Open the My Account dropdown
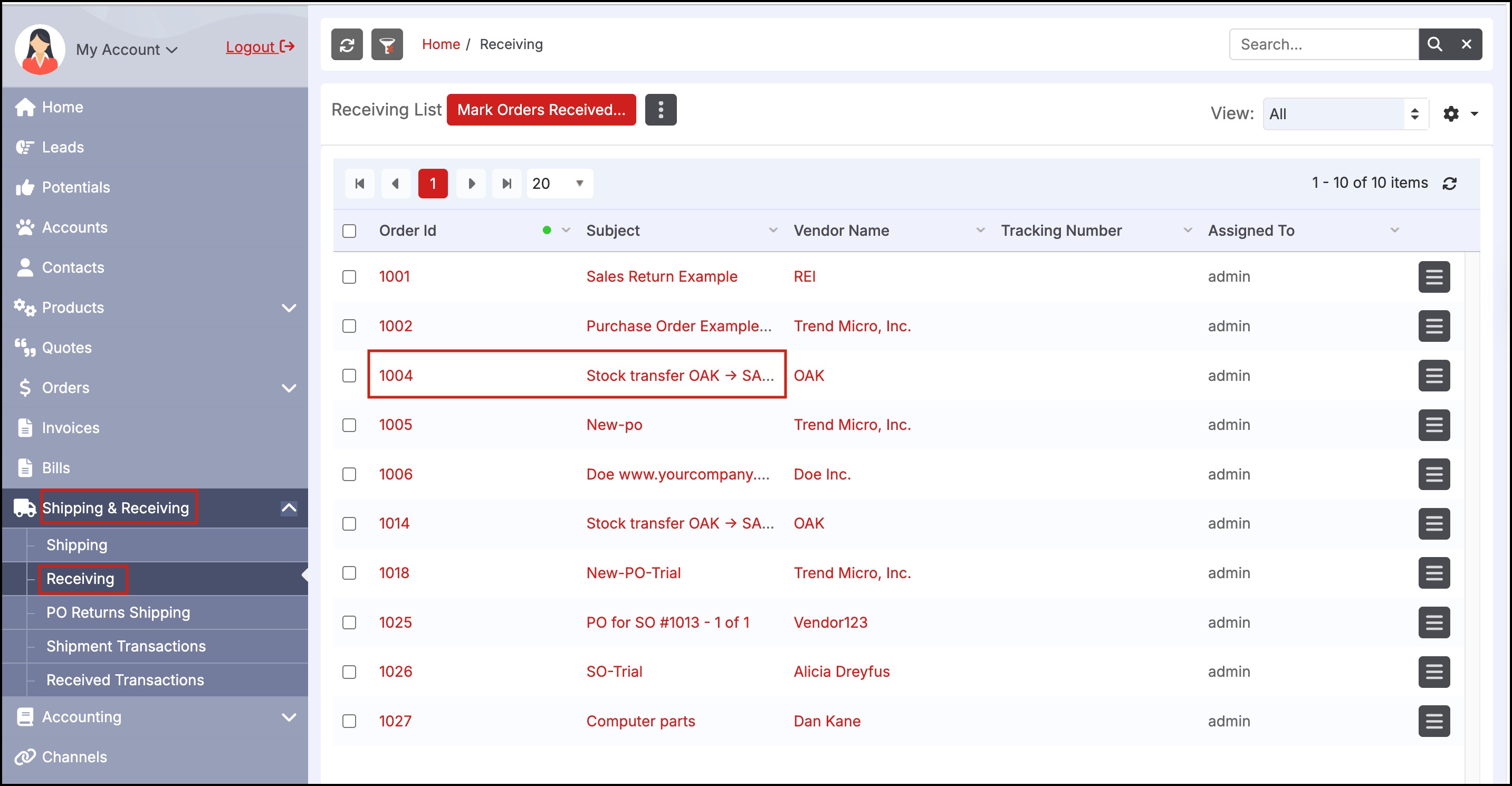1512x786 pixels. click(127, 50)
